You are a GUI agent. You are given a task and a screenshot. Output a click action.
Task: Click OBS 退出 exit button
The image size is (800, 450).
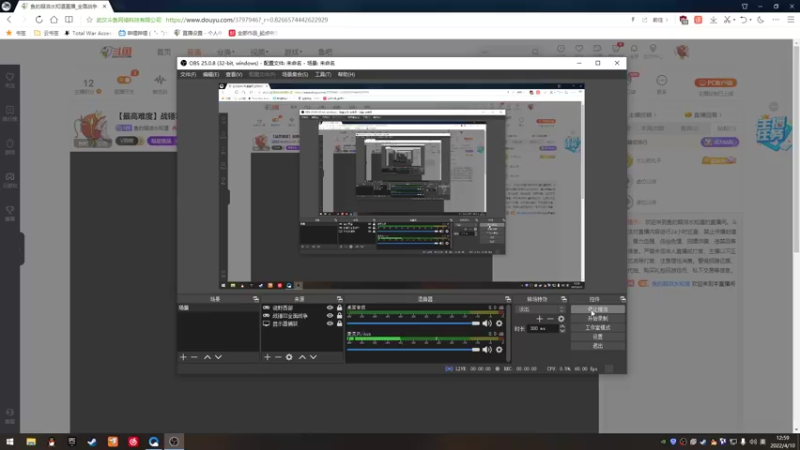point(597,346)
